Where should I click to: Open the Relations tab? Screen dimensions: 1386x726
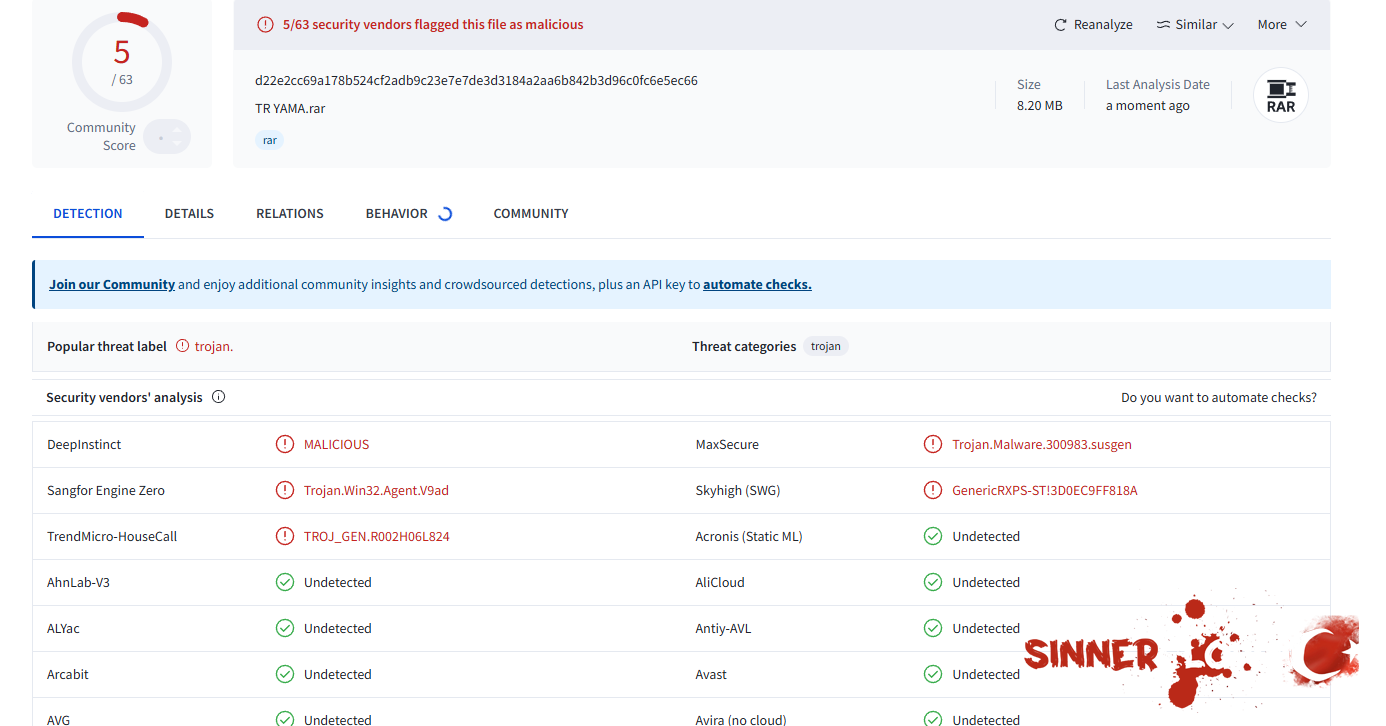[290, 214]
